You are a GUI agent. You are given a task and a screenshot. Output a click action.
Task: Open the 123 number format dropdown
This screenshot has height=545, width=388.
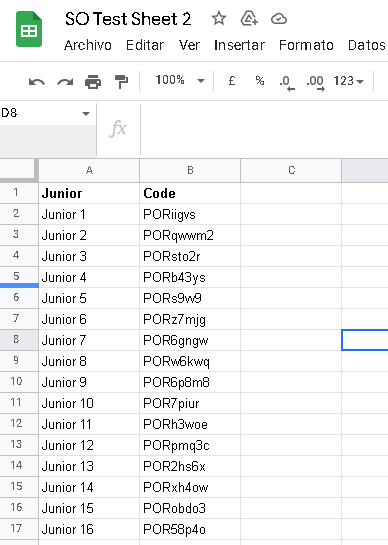pyautogui.click(x=348, y=81)
